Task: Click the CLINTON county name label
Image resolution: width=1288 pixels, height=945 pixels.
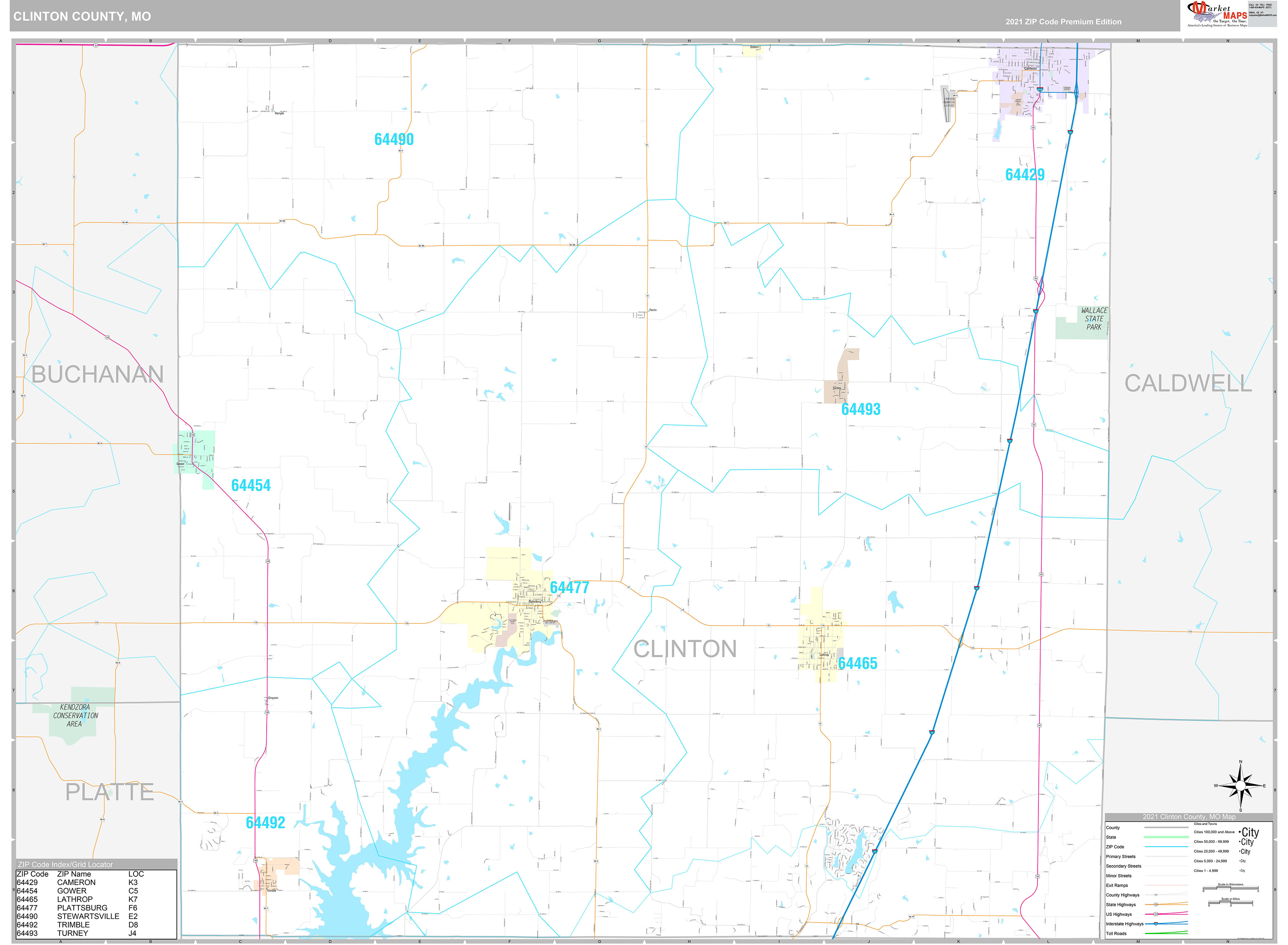Action: coord(685,649)
